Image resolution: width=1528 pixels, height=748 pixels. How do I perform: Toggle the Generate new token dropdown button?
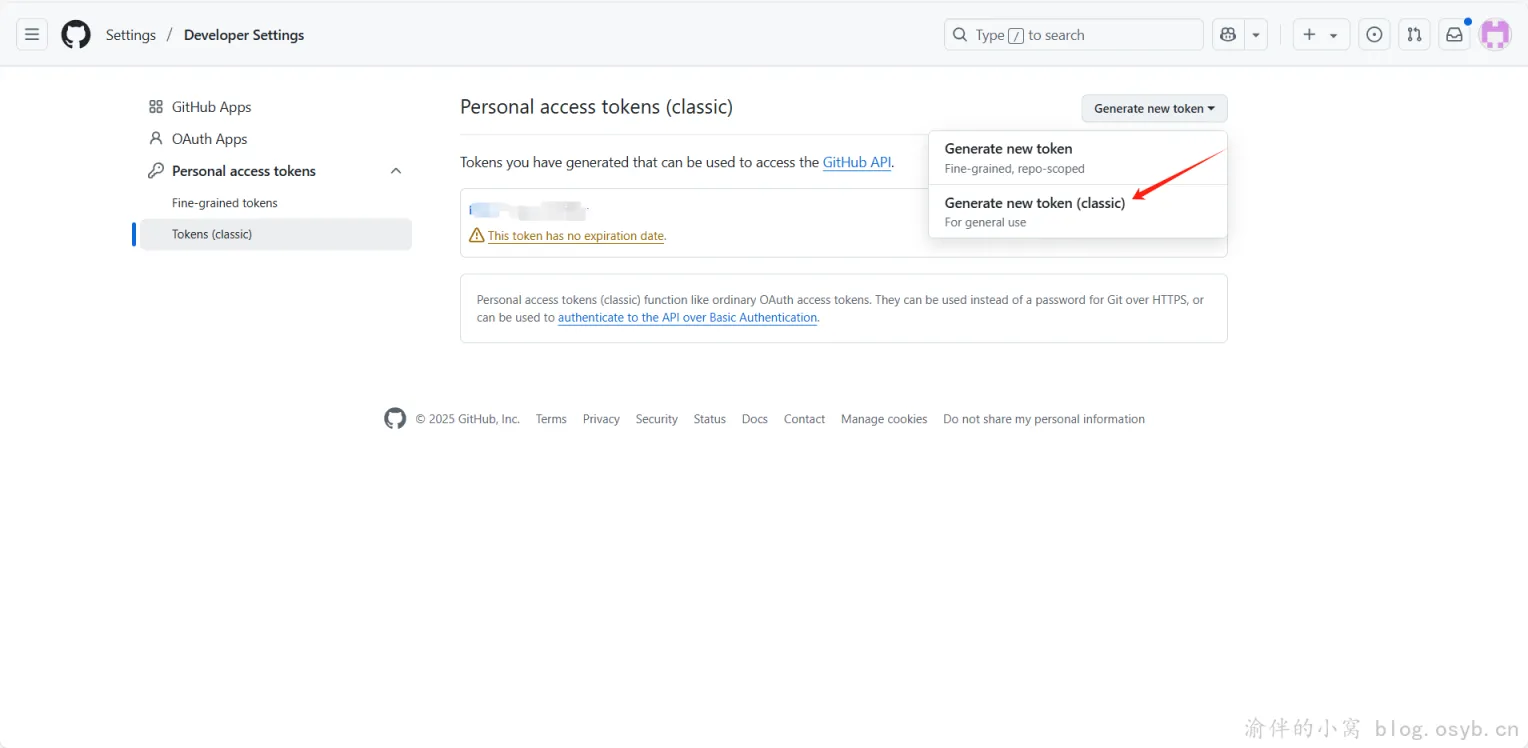(1154, 109)
